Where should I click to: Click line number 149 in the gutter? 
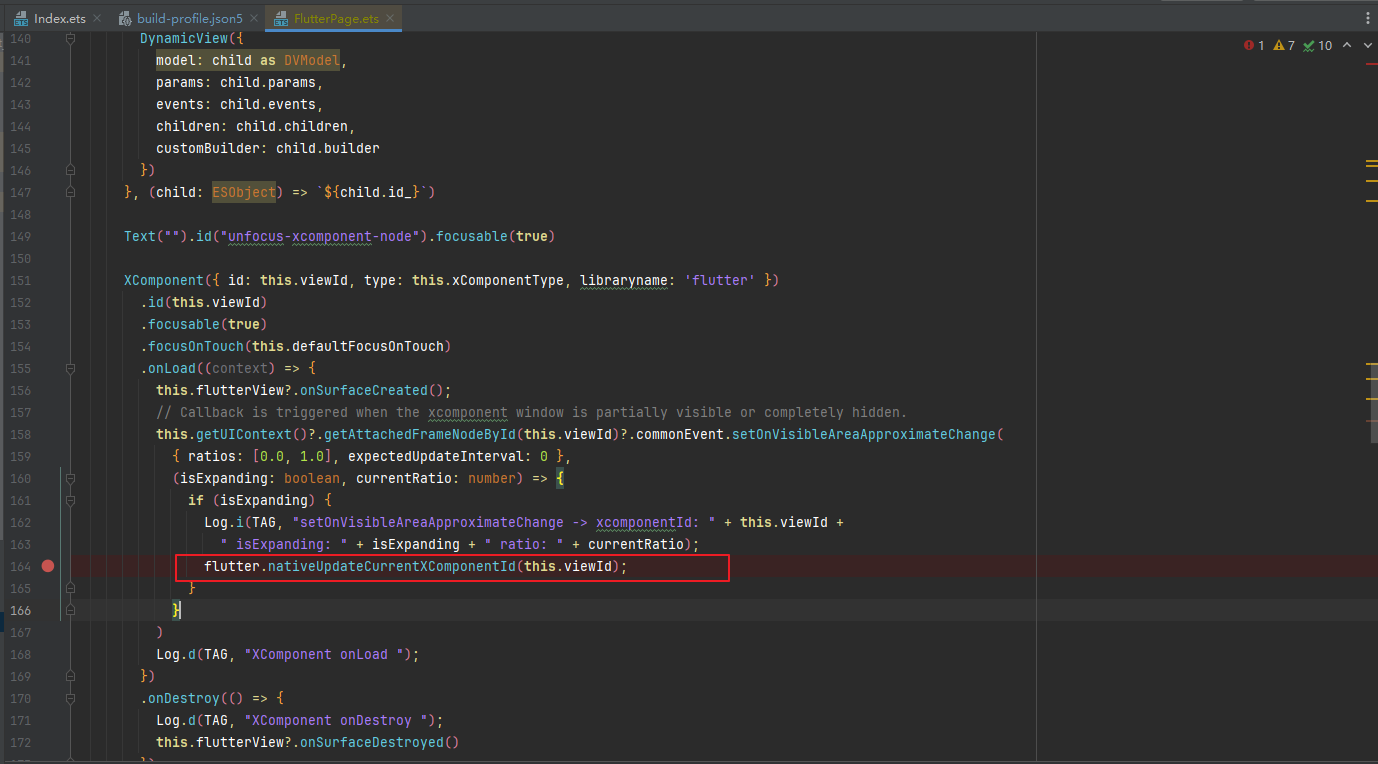20,236
